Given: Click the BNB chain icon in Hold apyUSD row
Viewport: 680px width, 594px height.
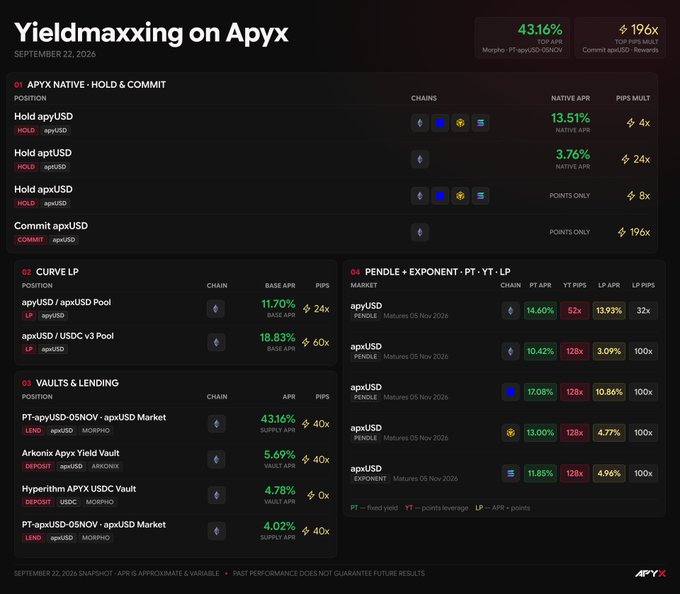Looking at the screenshot, I should (x=460, y=123).
